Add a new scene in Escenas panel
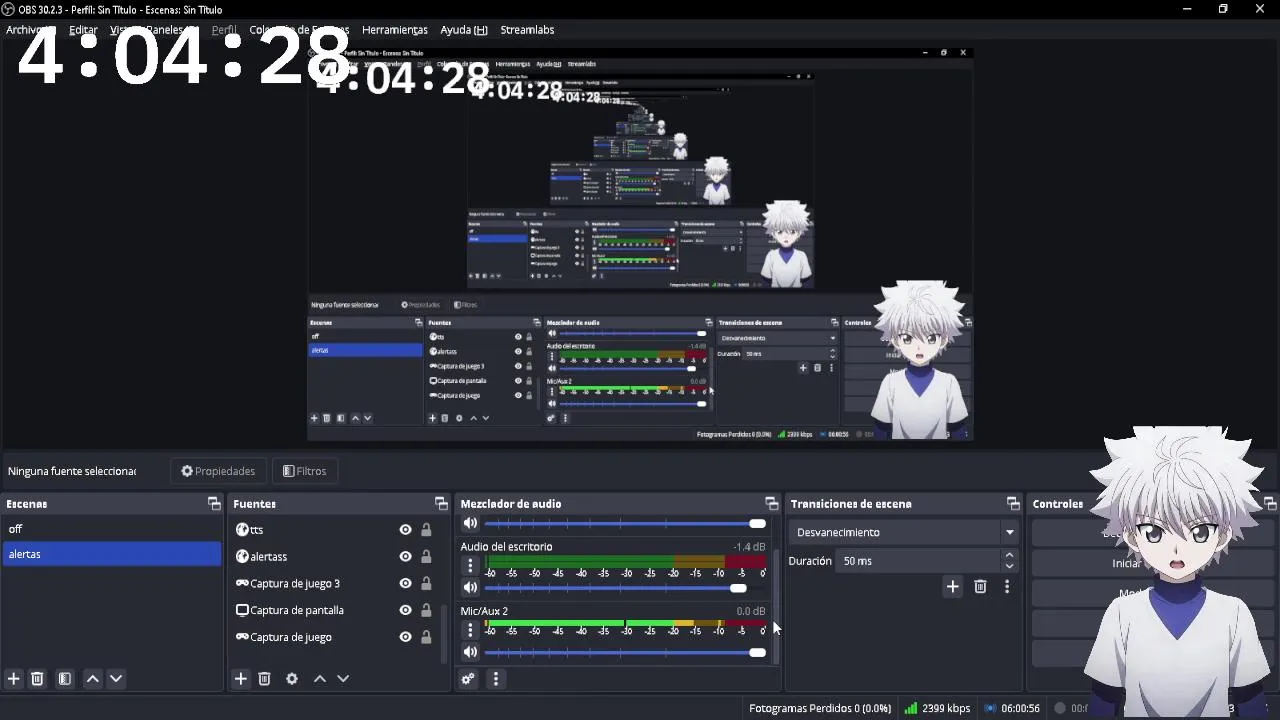This screenshot has width=1280, height=720. coord(14,678)
